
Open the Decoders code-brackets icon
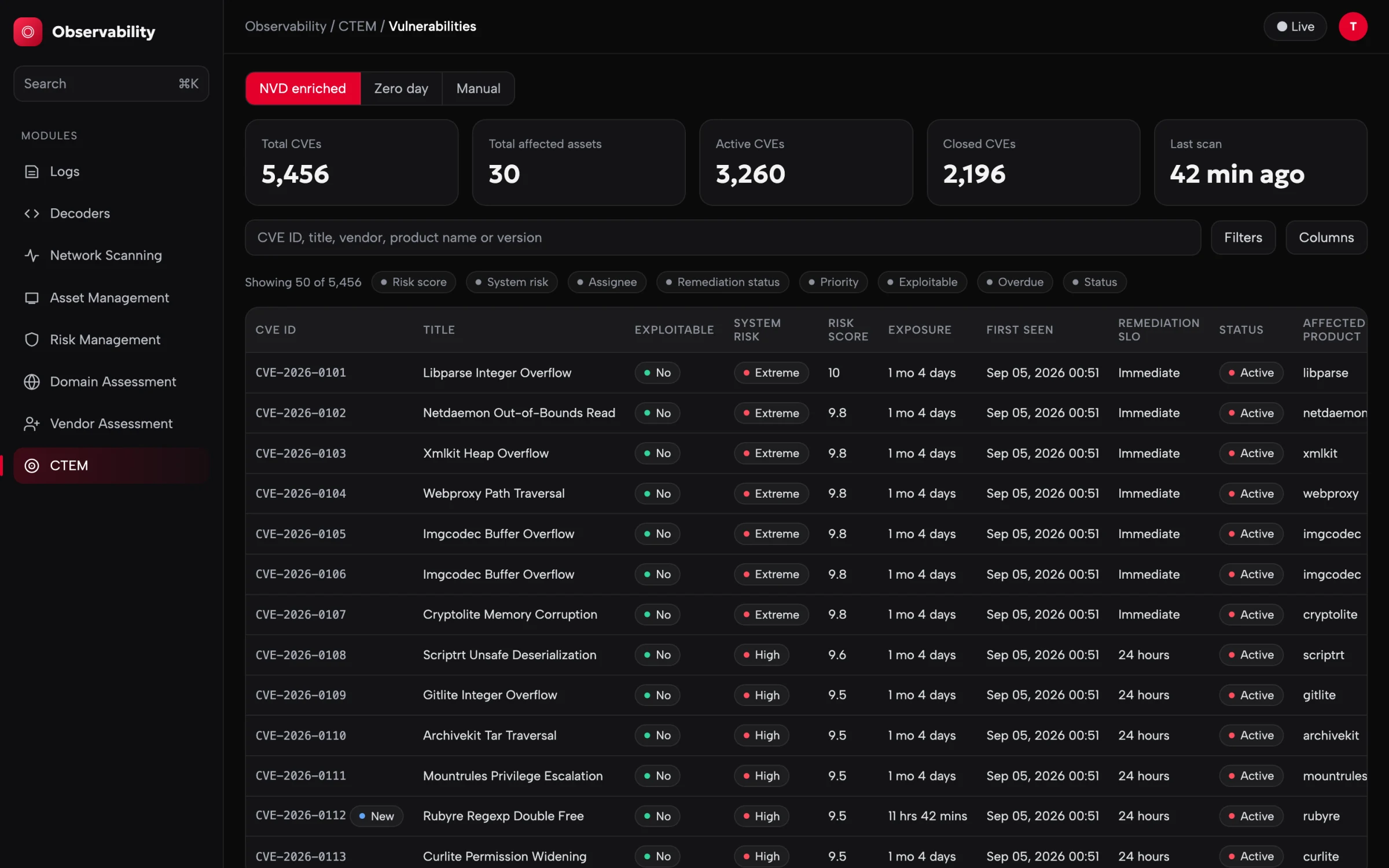(31, 214)
